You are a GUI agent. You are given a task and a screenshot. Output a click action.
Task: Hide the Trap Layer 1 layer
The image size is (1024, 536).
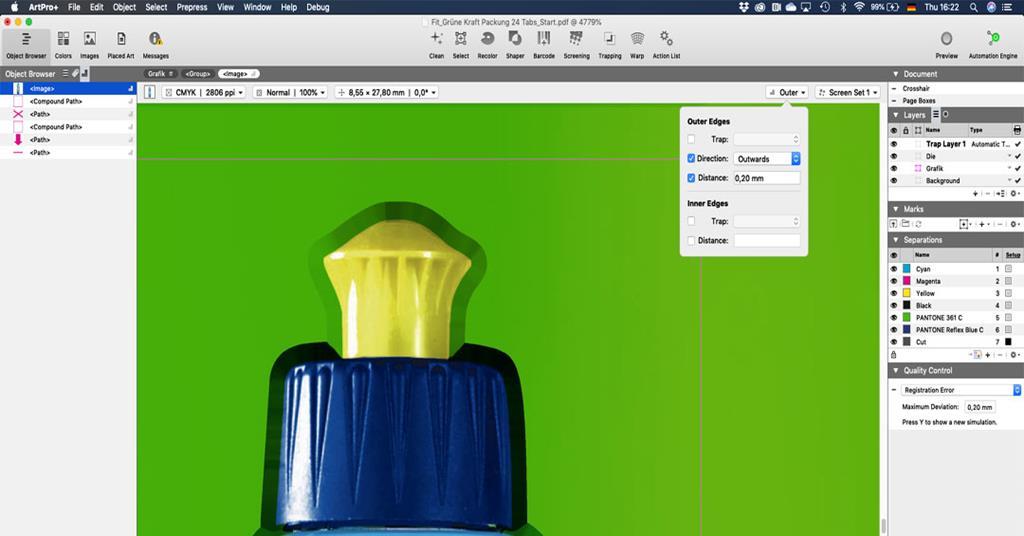coord(894,144)
